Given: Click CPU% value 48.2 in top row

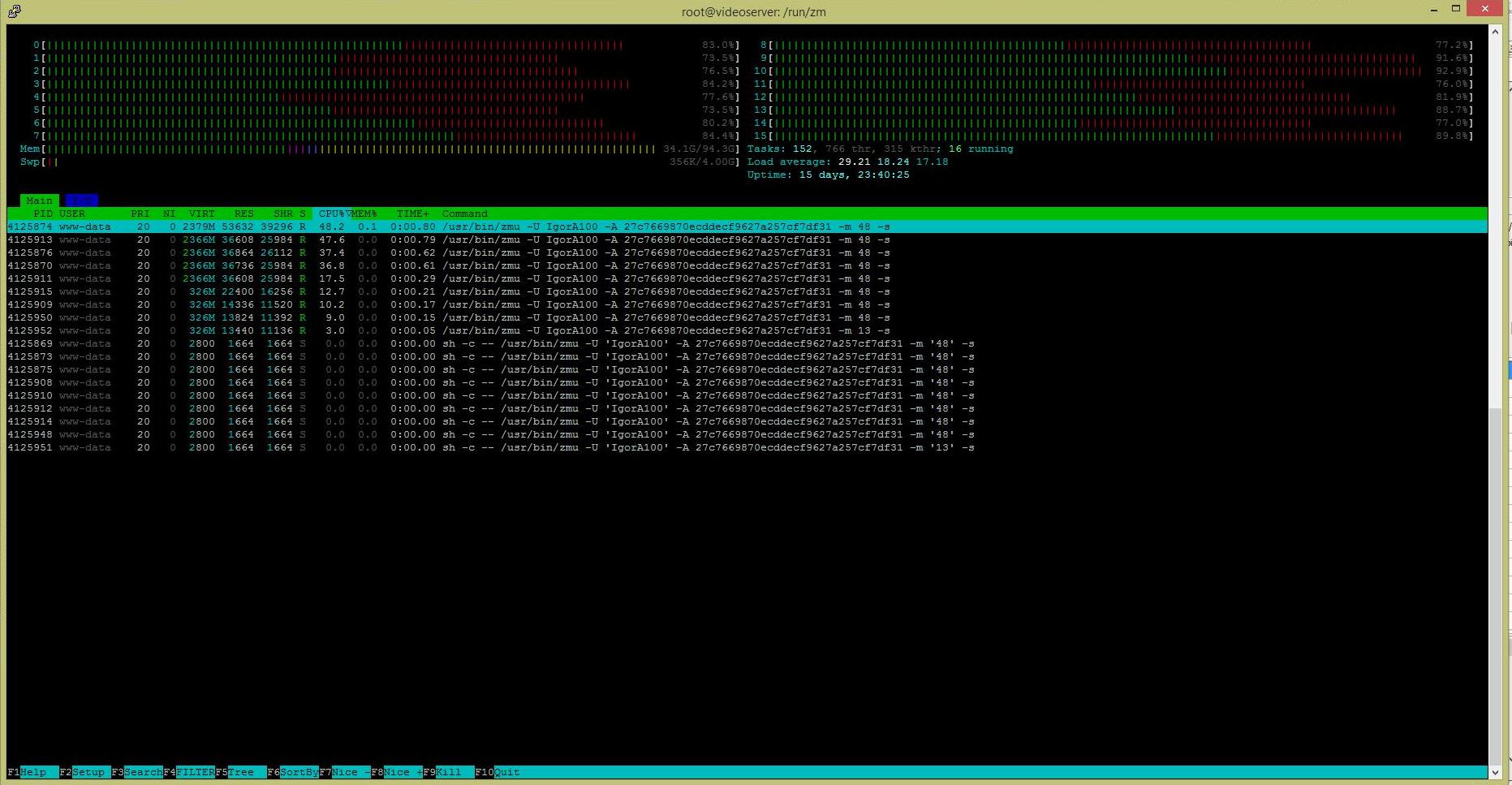Looking at the screenshot, I should [x=332, y=226].
